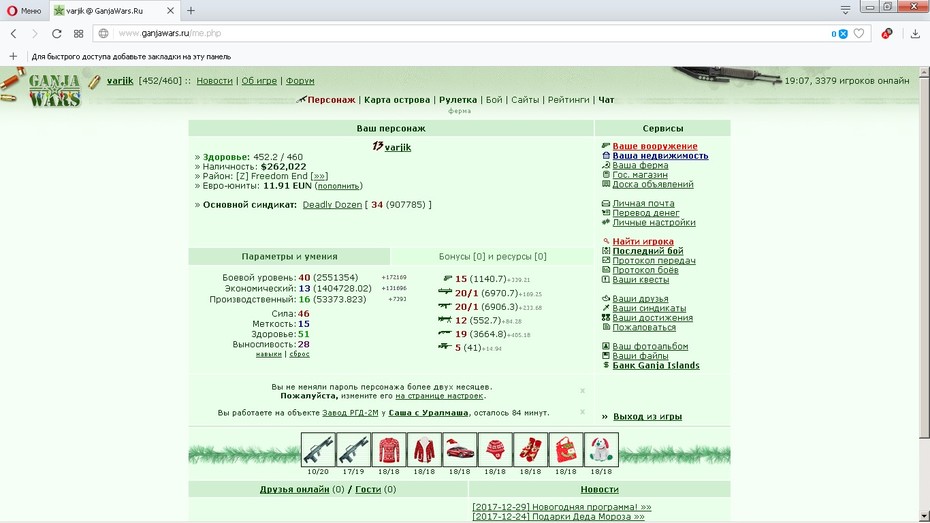The height and width of the screenshot is (523, 930).
Task: Click second rifle item thumbnail 17/19
Action: (353, 450)
